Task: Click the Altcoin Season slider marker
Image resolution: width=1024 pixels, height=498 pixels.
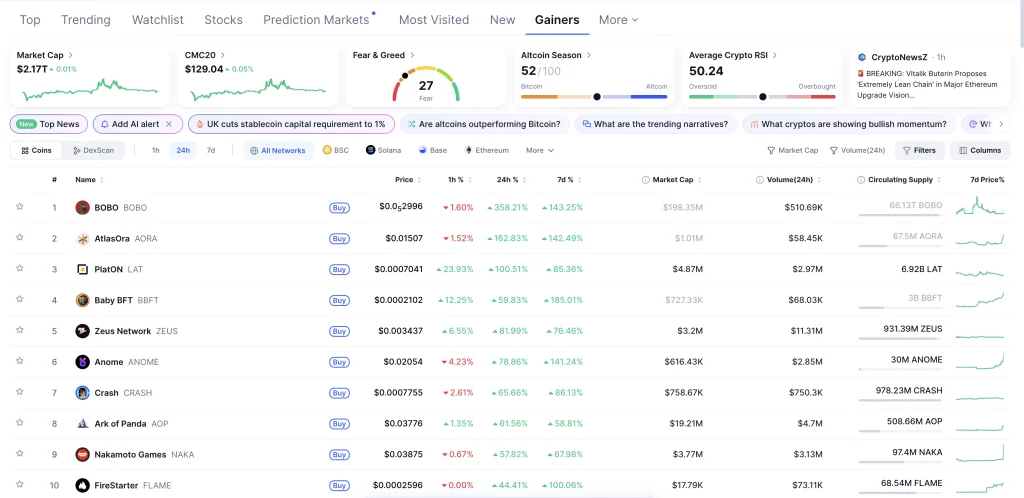Action: (596, 97)
